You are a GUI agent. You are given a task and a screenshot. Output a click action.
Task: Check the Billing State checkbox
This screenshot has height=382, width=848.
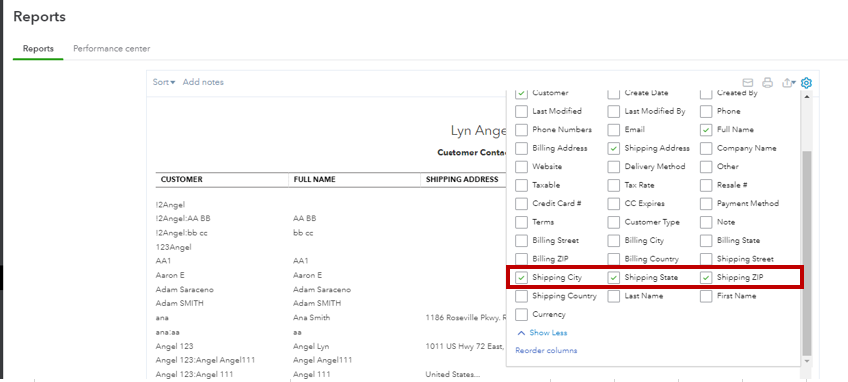tap(706, 240)
